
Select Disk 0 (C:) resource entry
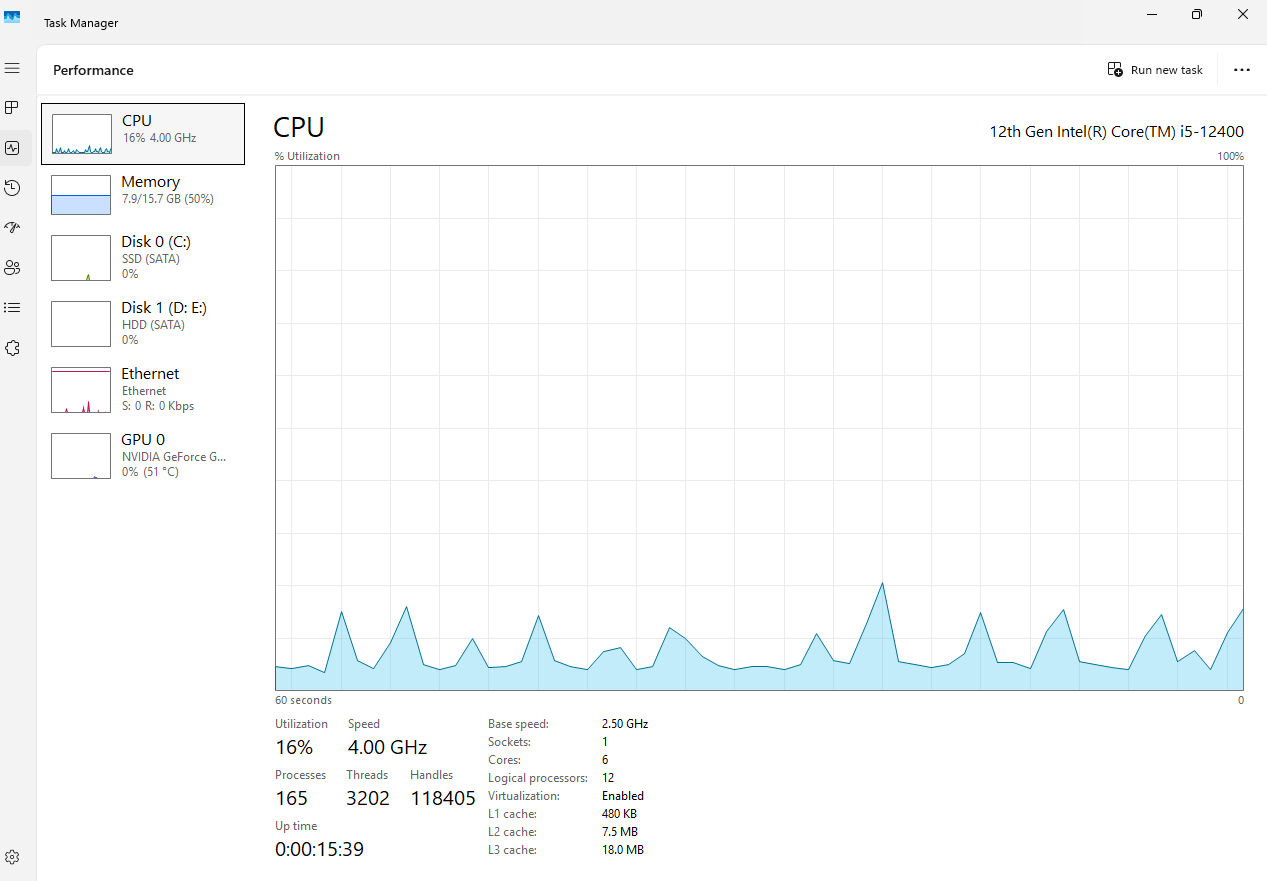point(143,258)
